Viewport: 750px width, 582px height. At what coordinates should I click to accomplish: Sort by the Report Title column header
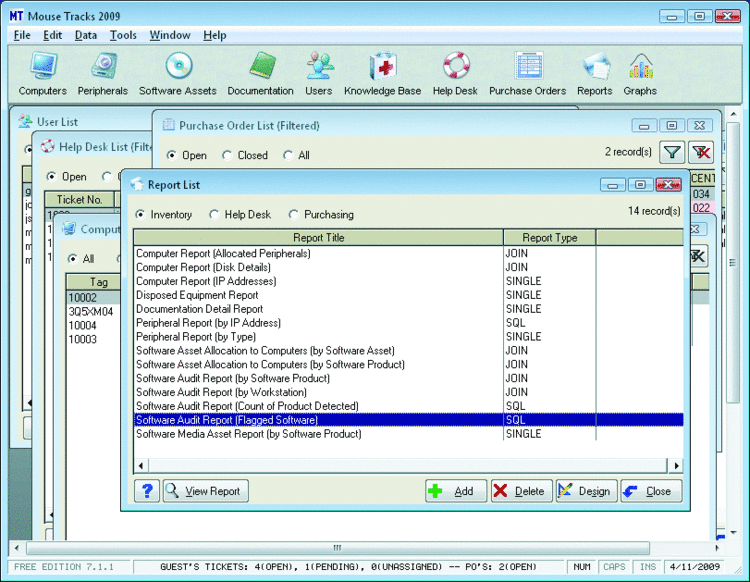point(319,238)
